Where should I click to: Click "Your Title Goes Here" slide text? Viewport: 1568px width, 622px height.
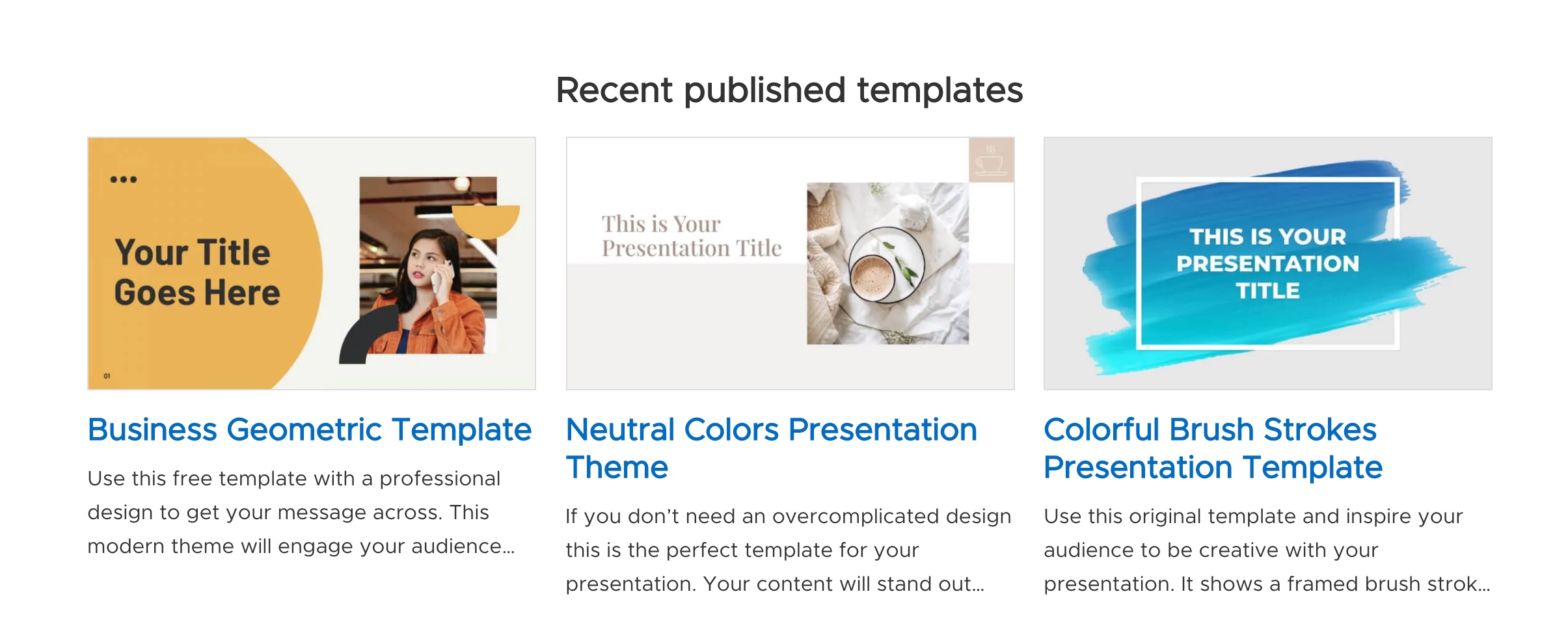pos(196,272)
